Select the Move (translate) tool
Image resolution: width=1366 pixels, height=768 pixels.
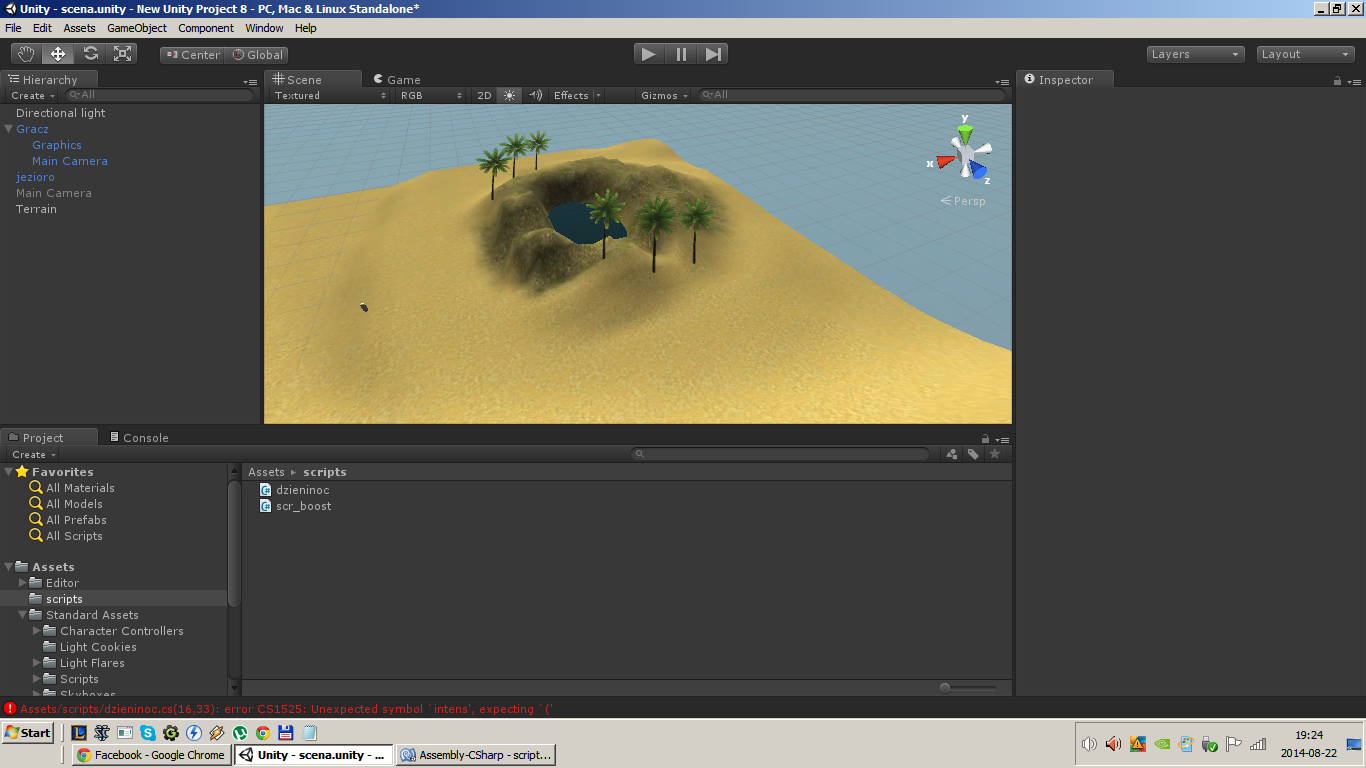(58, 54)
